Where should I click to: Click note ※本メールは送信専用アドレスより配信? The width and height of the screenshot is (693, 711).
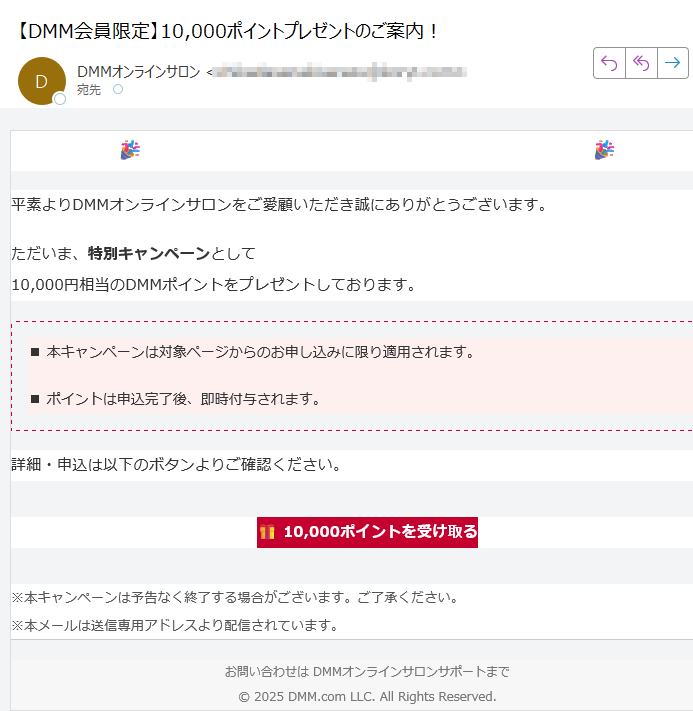pos(175,625)
